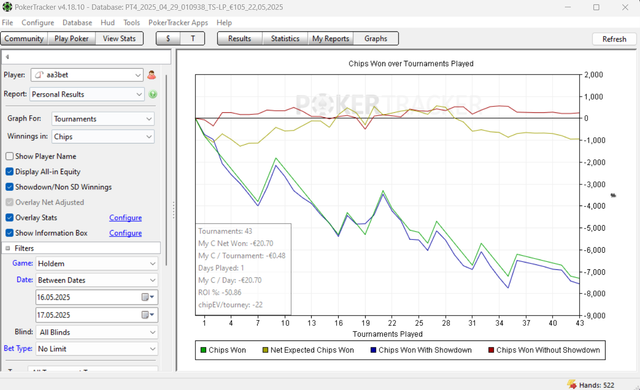The width and height of the screenshot is (640, 390).
Task: Open the Statistics tab
Action: [x=285, y=38]
